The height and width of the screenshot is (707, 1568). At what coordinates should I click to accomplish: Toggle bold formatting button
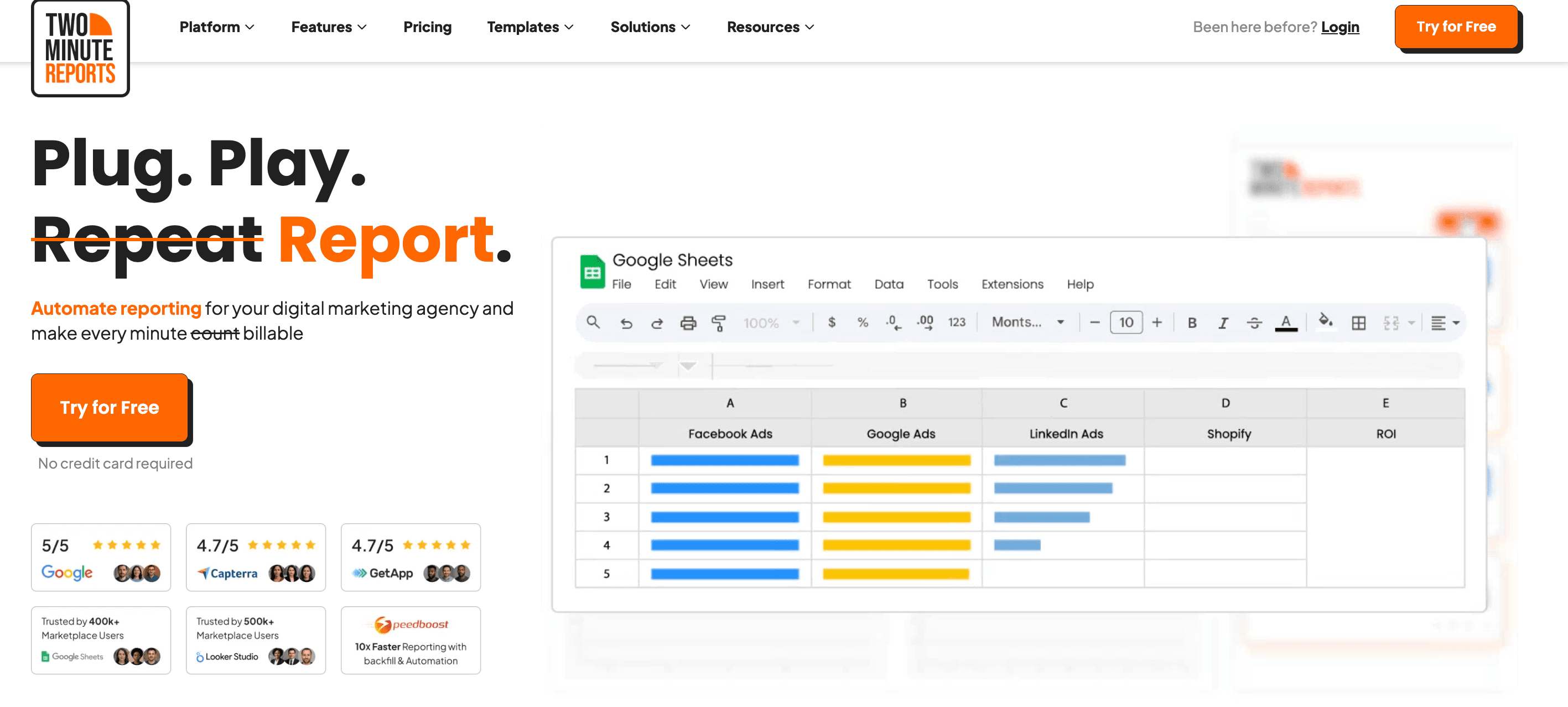[1192, 323]
